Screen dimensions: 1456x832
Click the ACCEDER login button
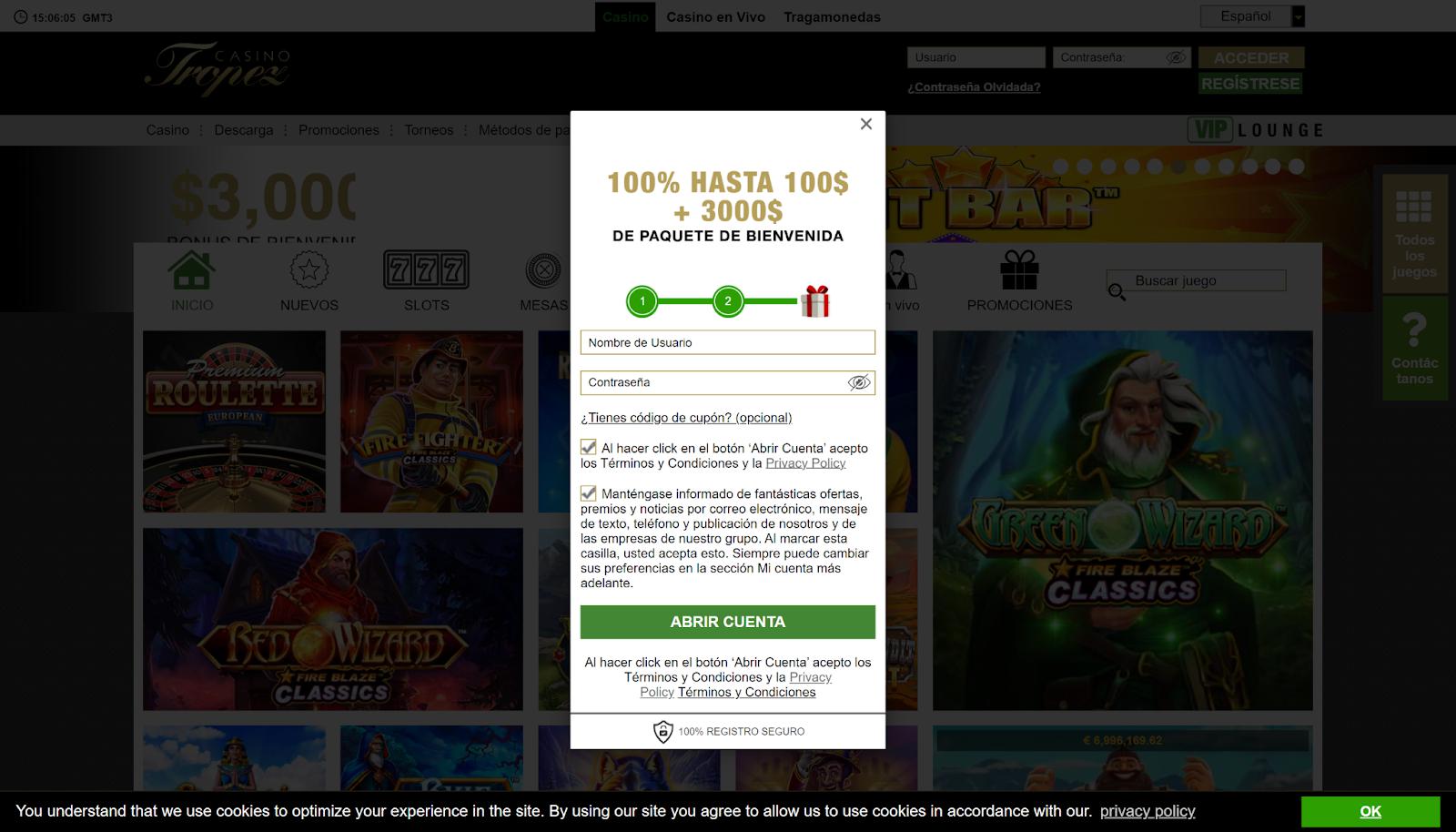tap(1251, 57)
